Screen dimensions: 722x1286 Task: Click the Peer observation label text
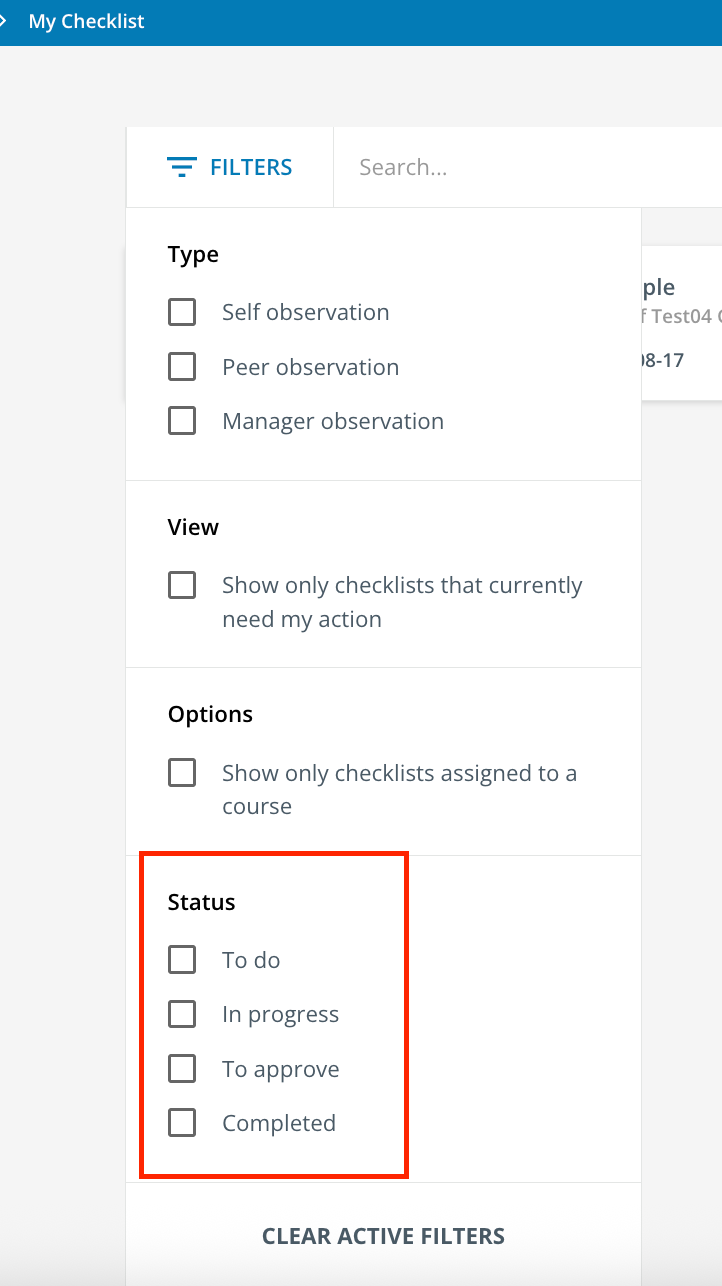click(x=311, y=367)
